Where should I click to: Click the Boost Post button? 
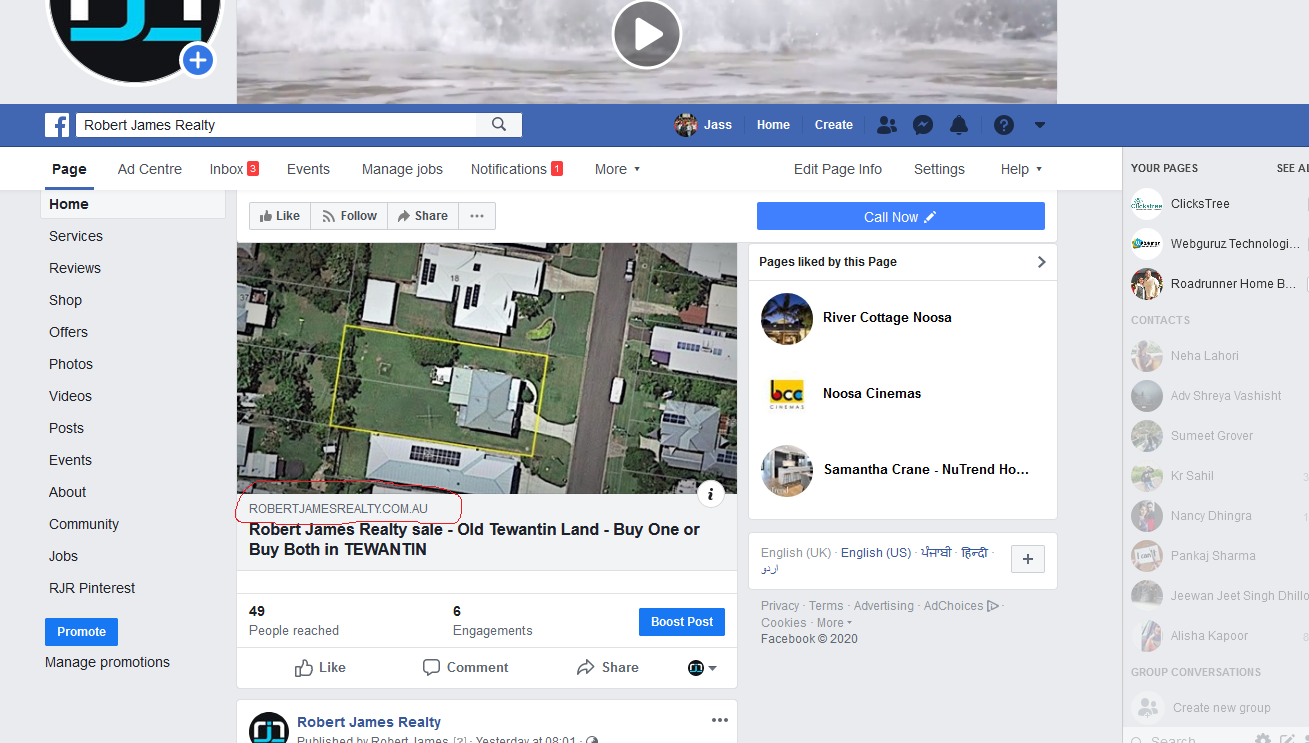[681, 622]
